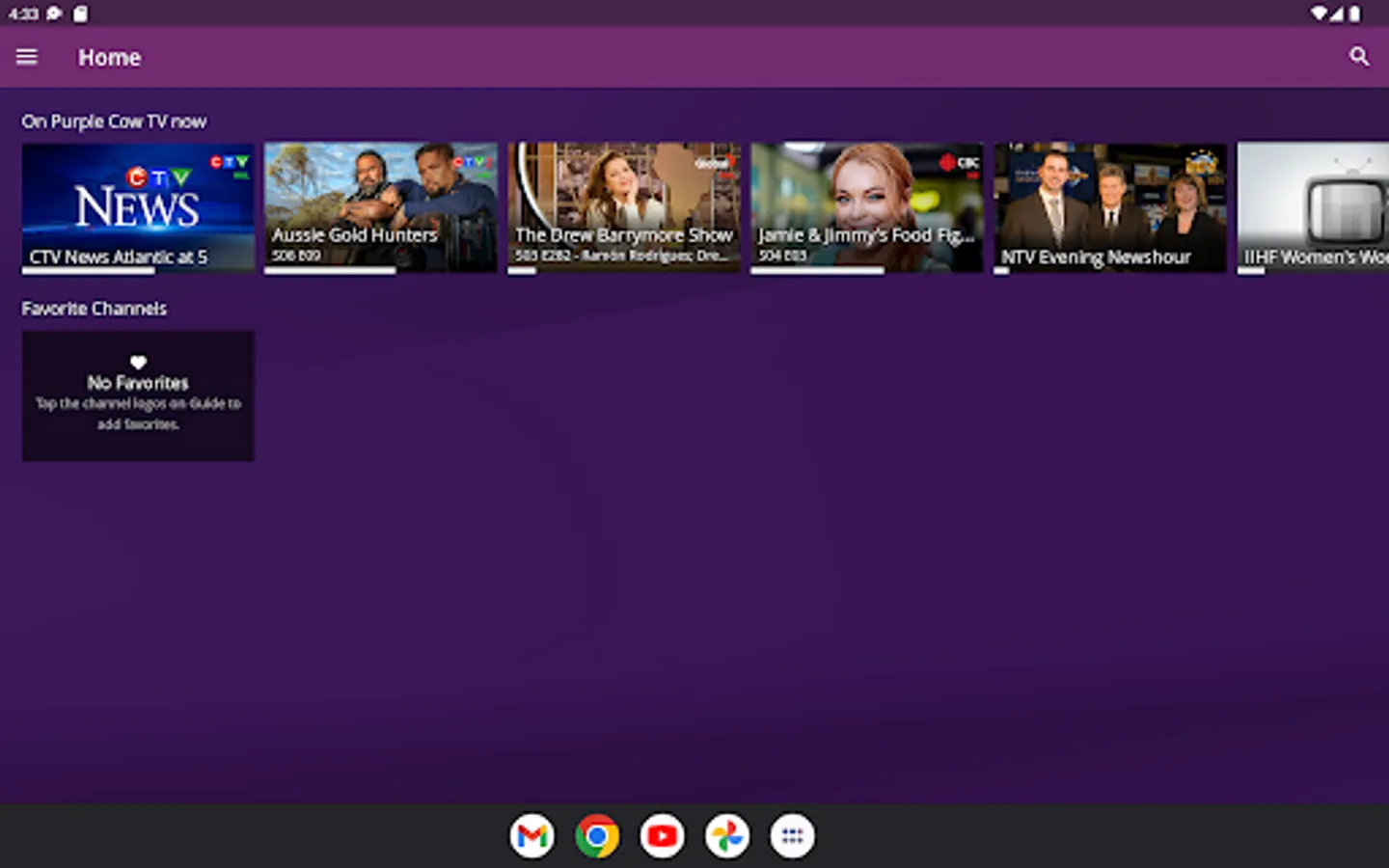
Task: Click the heart icon in No Favorites card
Action: pos(138,363)
